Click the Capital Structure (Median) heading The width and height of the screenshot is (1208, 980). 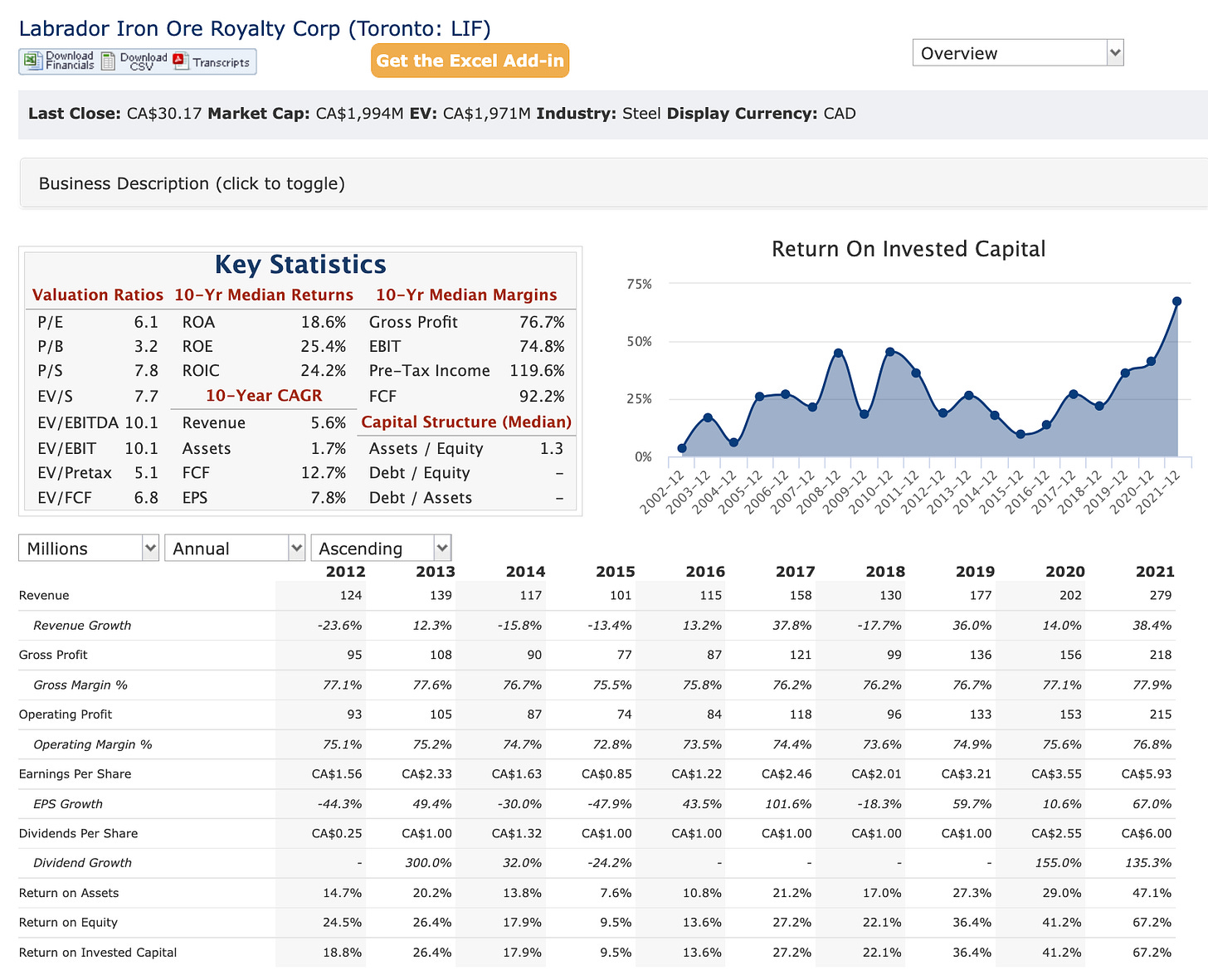(x=466, y=422)
